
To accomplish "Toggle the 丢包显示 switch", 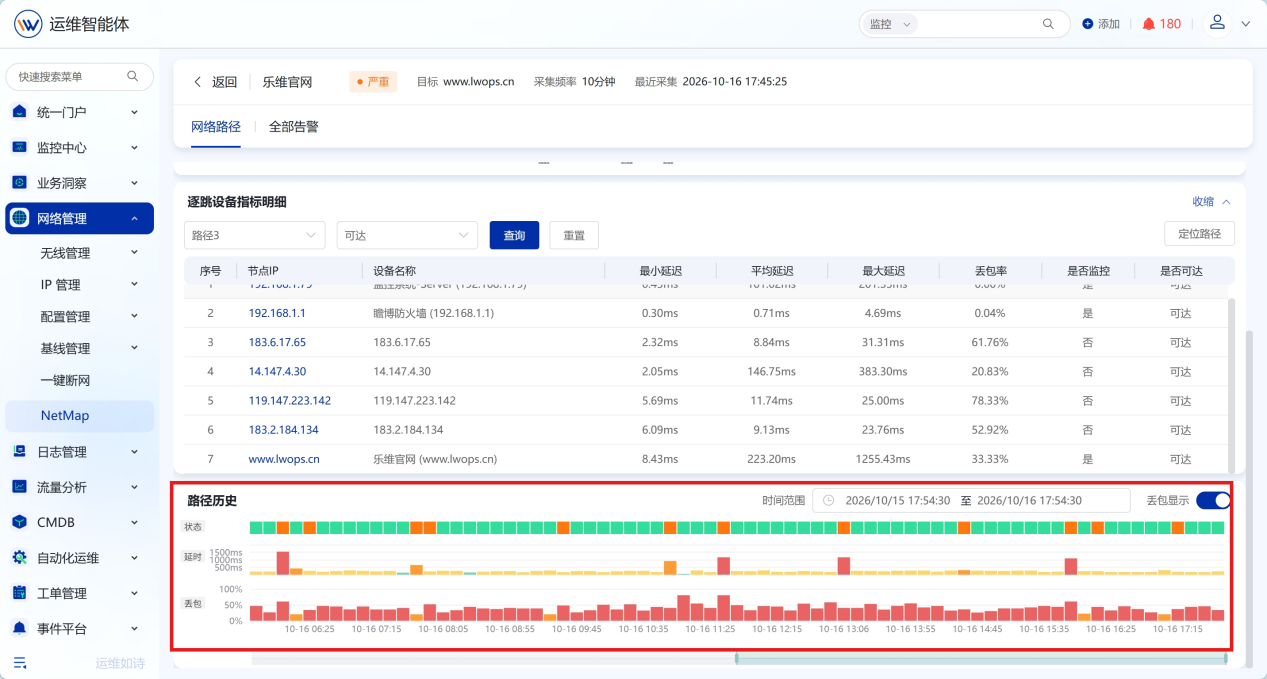I will [x=1213, y=500].
